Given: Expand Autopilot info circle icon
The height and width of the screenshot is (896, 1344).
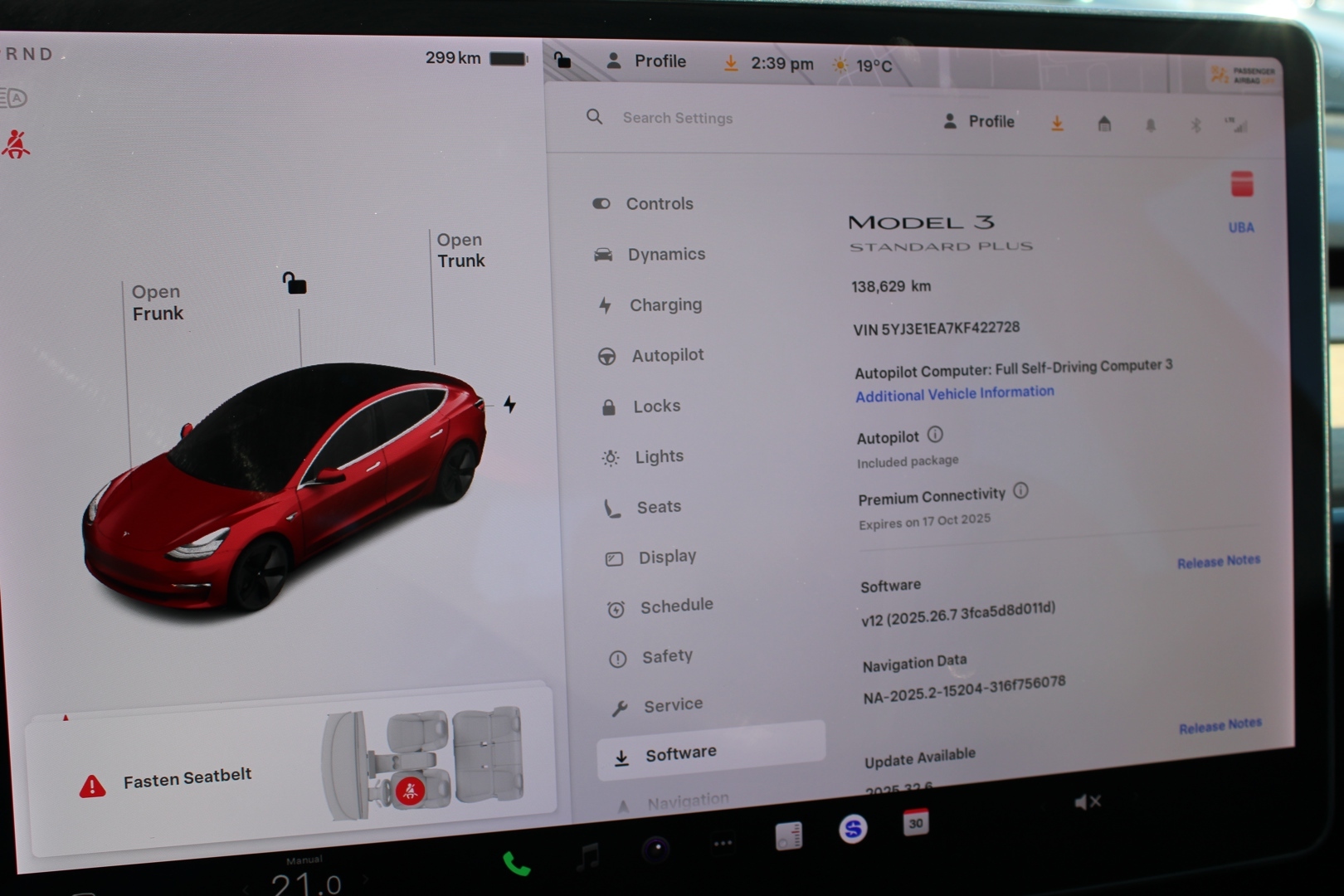Looking at the screenshot, I should (x=935, y=435).
